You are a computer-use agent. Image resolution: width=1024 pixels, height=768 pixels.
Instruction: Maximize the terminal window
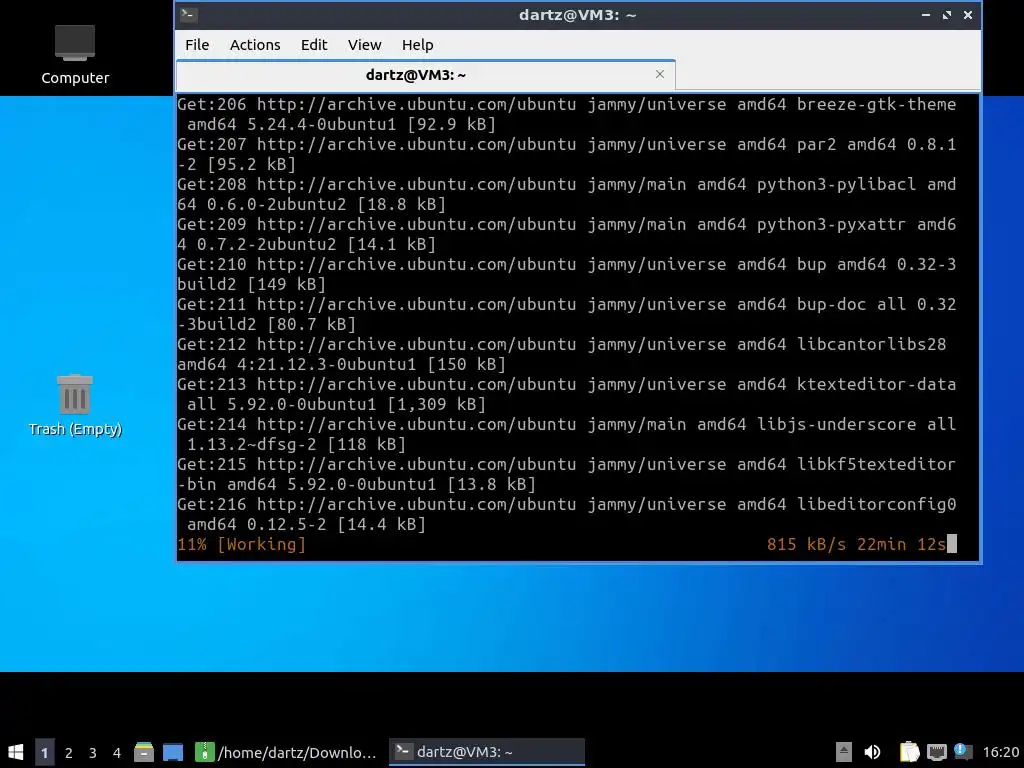click(946, 14)
